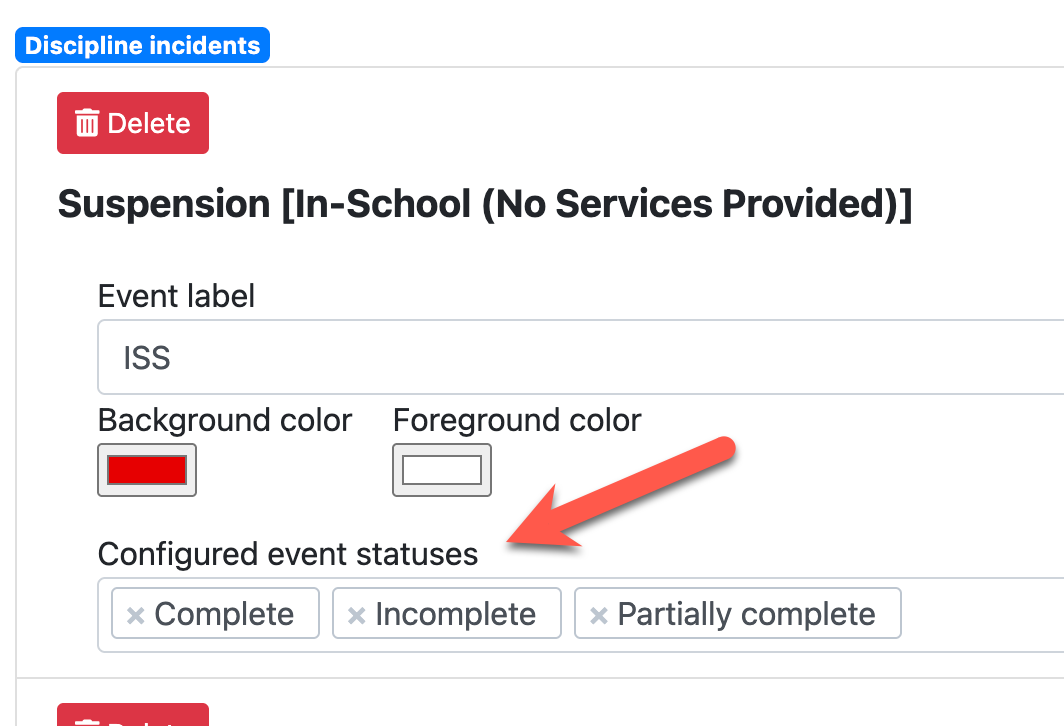Select the Discipline incidents badge
Screen dimensions: 1064x726
point(142,45)
